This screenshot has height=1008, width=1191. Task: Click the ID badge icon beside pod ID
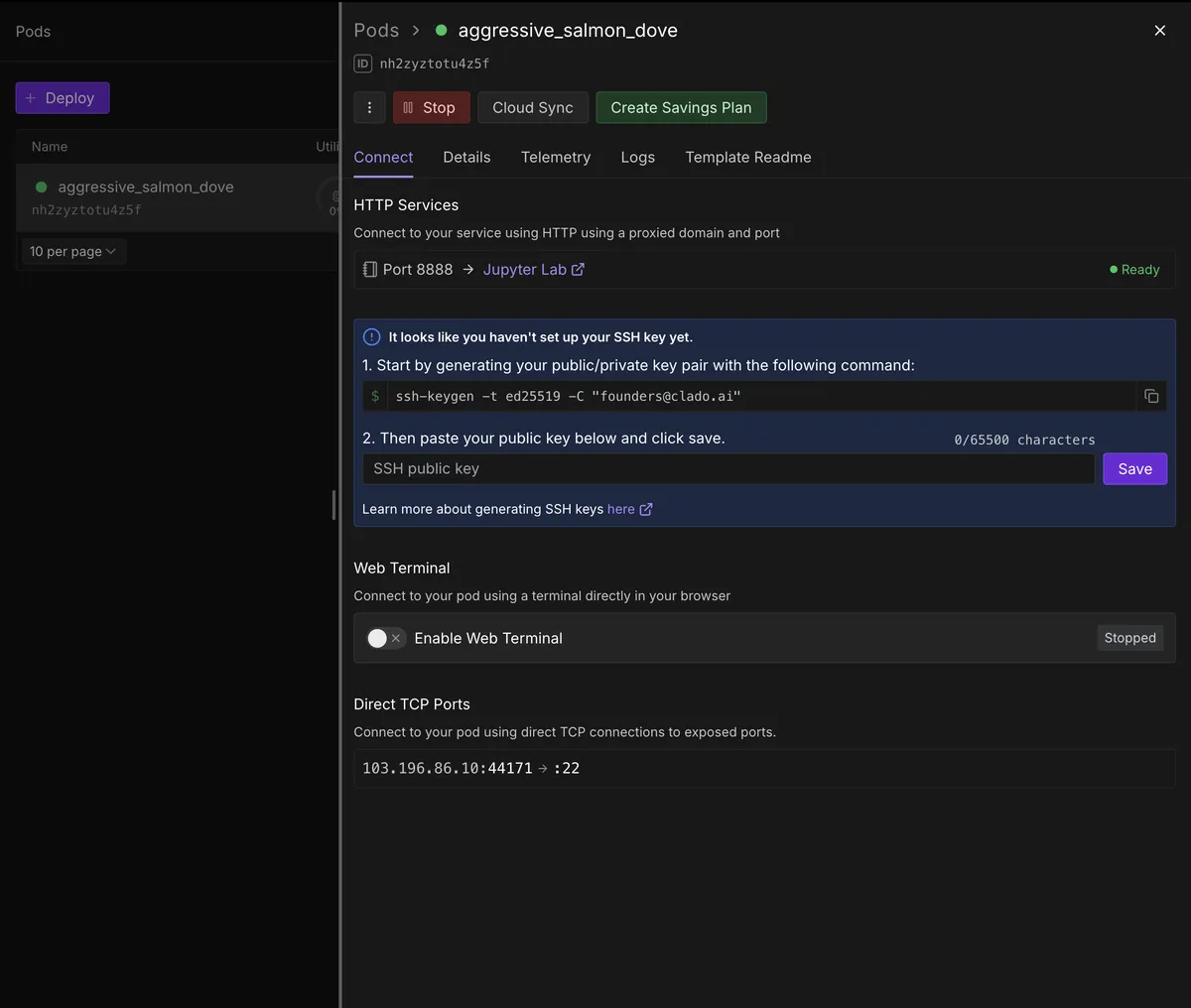pos(363,63)
